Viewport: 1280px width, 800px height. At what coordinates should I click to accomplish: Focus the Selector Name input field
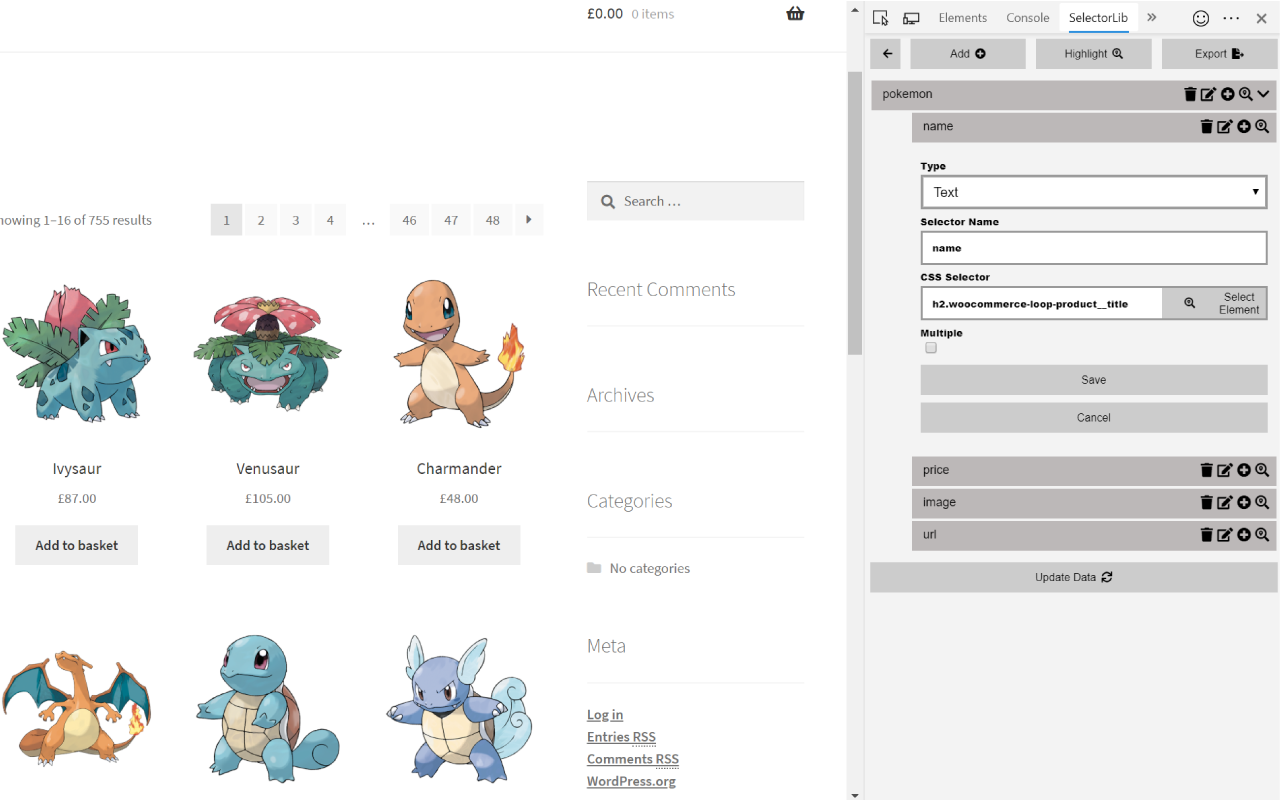click(1094, 248)
